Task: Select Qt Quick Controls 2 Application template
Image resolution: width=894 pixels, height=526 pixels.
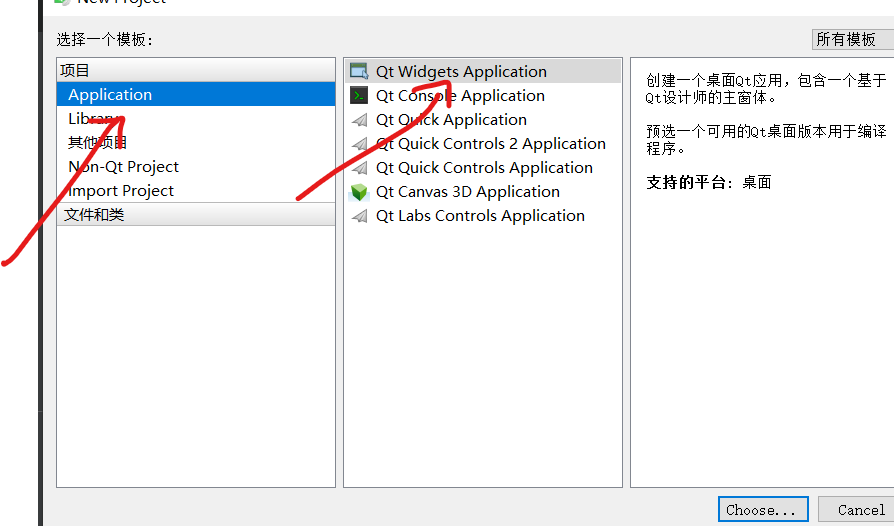Action: [483, 144]
